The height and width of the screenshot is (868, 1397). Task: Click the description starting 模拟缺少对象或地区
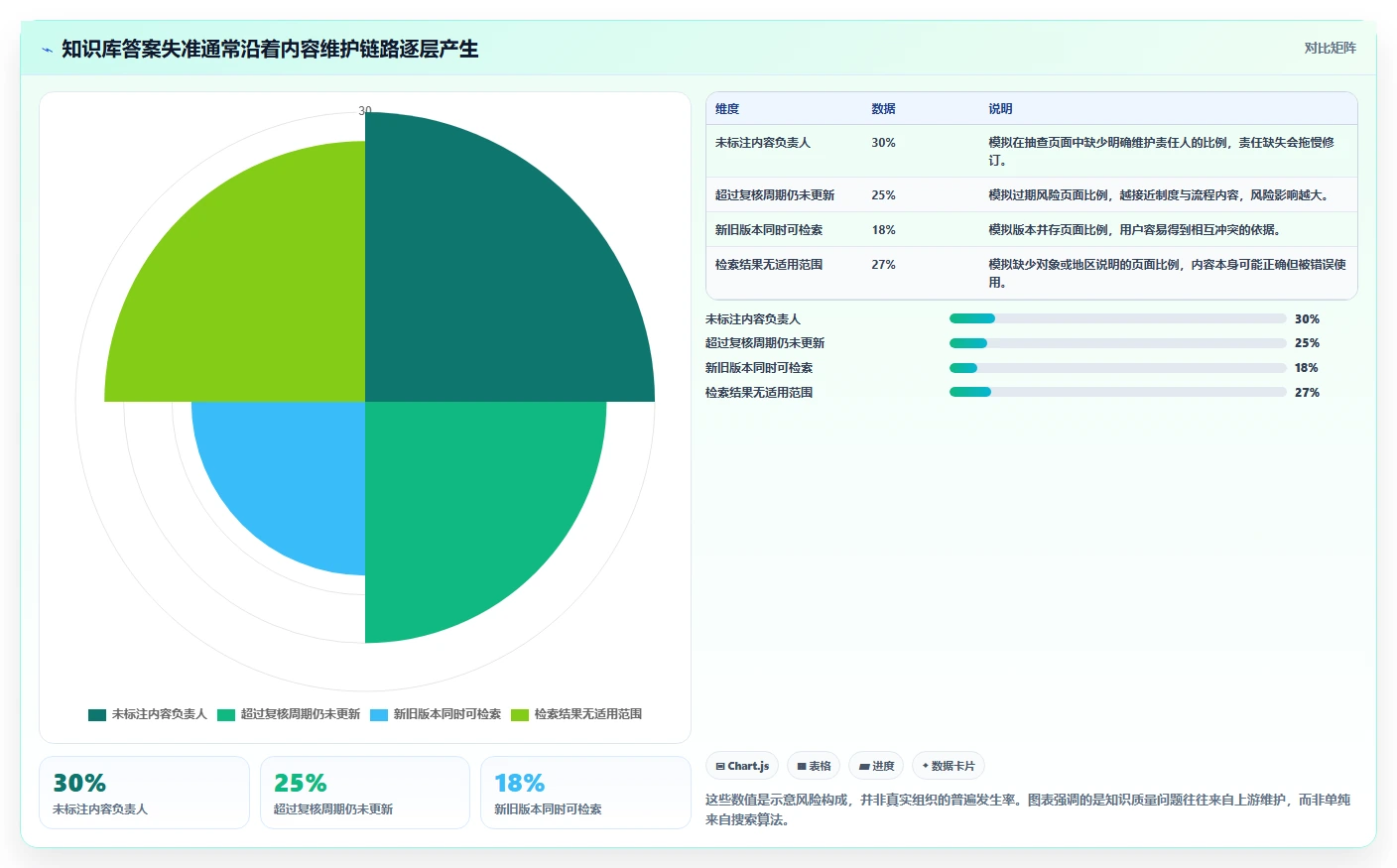coord(1167,274)
